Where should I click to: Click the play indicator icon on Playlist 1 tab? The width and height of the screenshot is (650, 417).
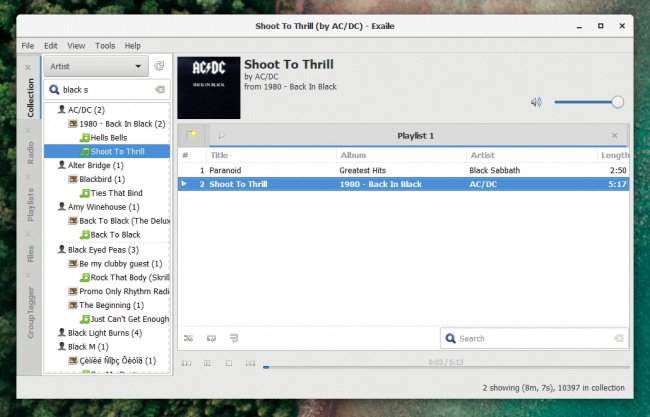221,135
